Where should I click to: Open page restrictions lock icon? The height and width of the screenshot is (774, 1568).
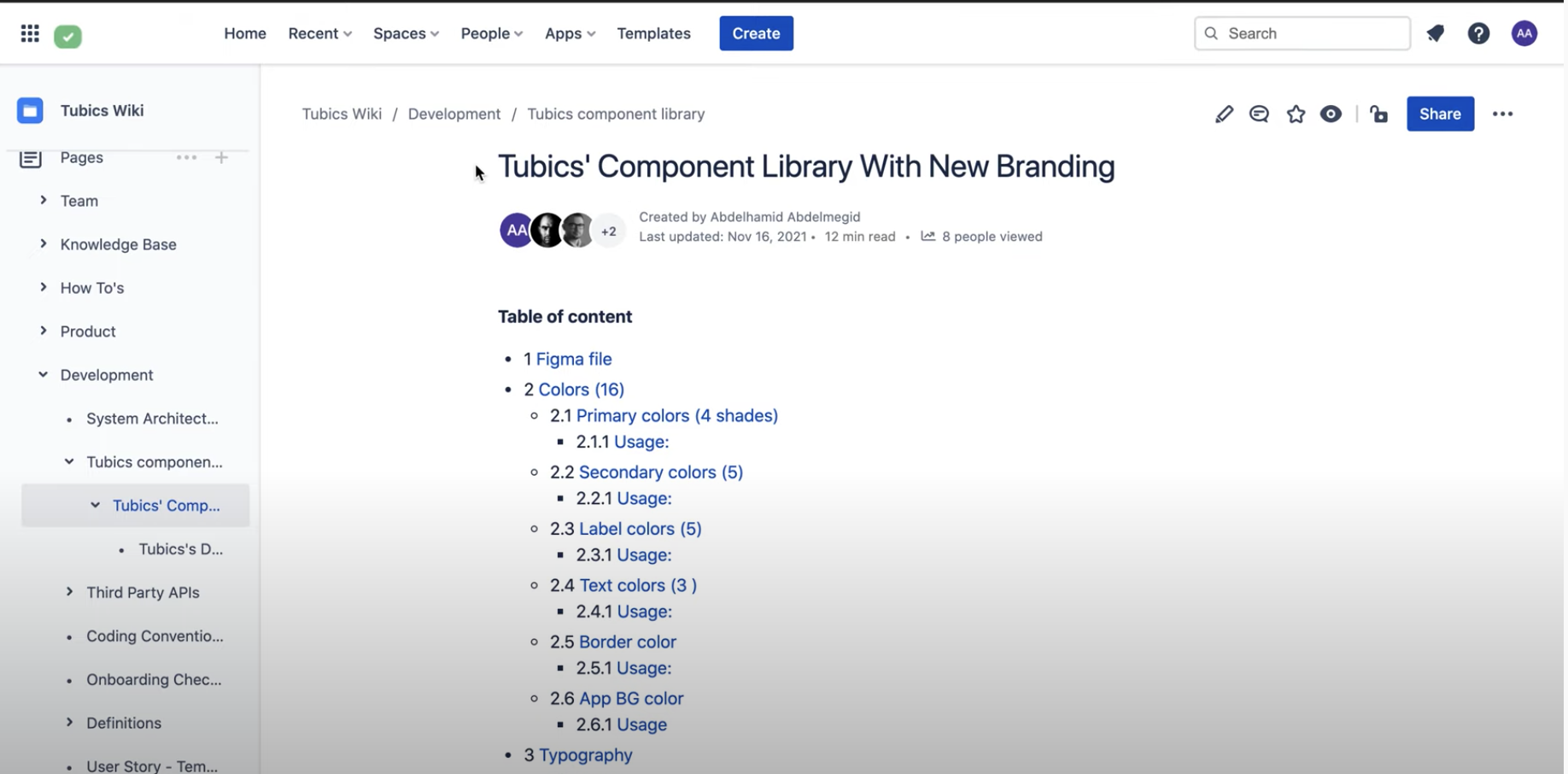pos(1378,114)
